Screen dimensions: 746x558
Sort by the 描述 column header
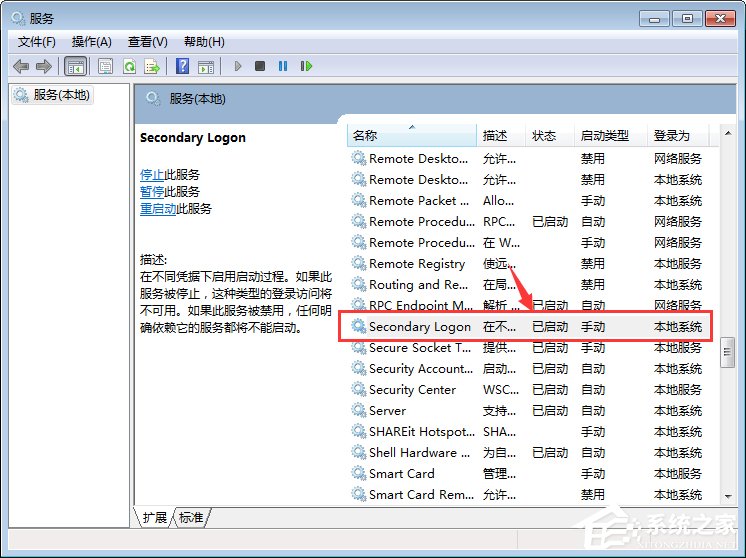[x=501, y=136]
